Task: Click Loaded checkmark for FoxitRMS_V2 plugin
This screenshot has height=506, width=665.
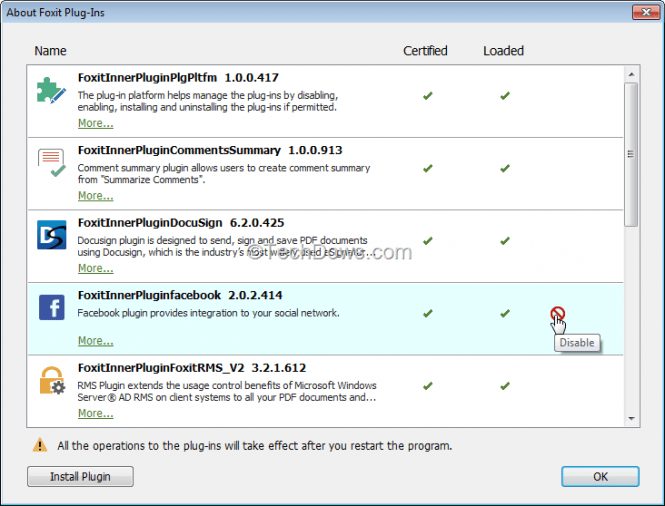Action: coord(505,386)
